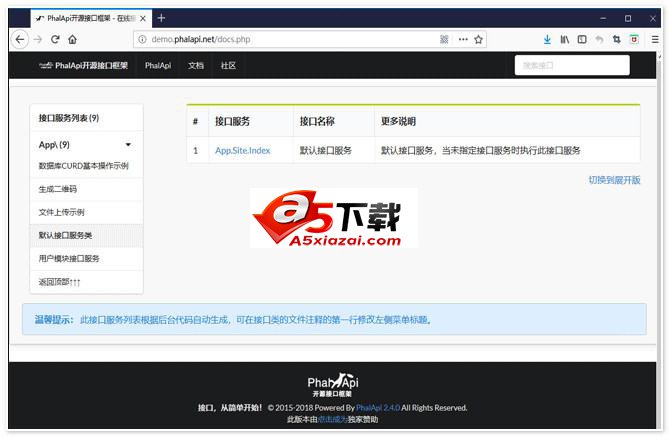This screenshot has width=669, height=437.
Task: Open the PhalApi 2.4.0 footer link
Action: pos(378,408)
